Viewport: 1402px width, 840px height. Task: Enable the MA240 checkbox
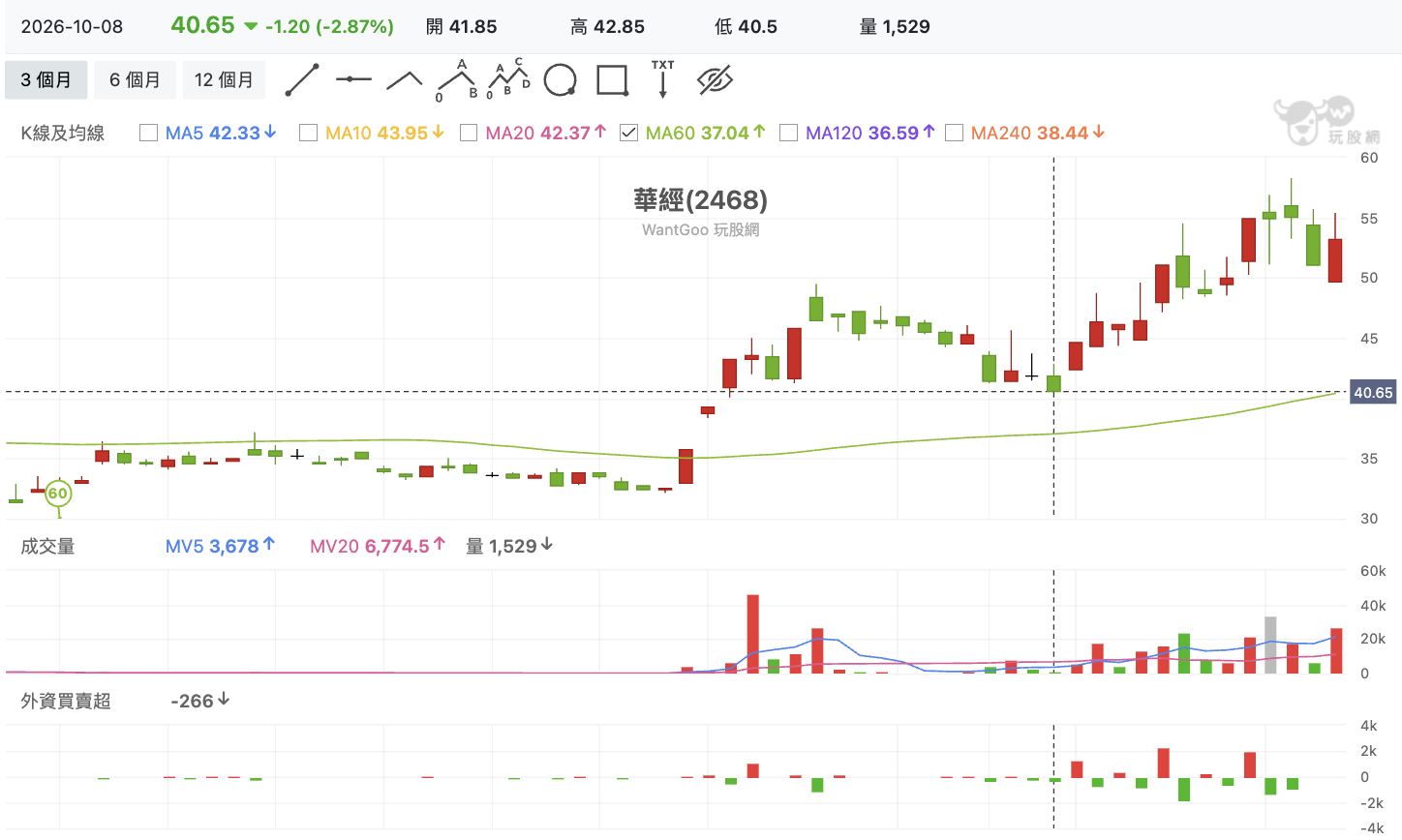(x=954, y=133)
